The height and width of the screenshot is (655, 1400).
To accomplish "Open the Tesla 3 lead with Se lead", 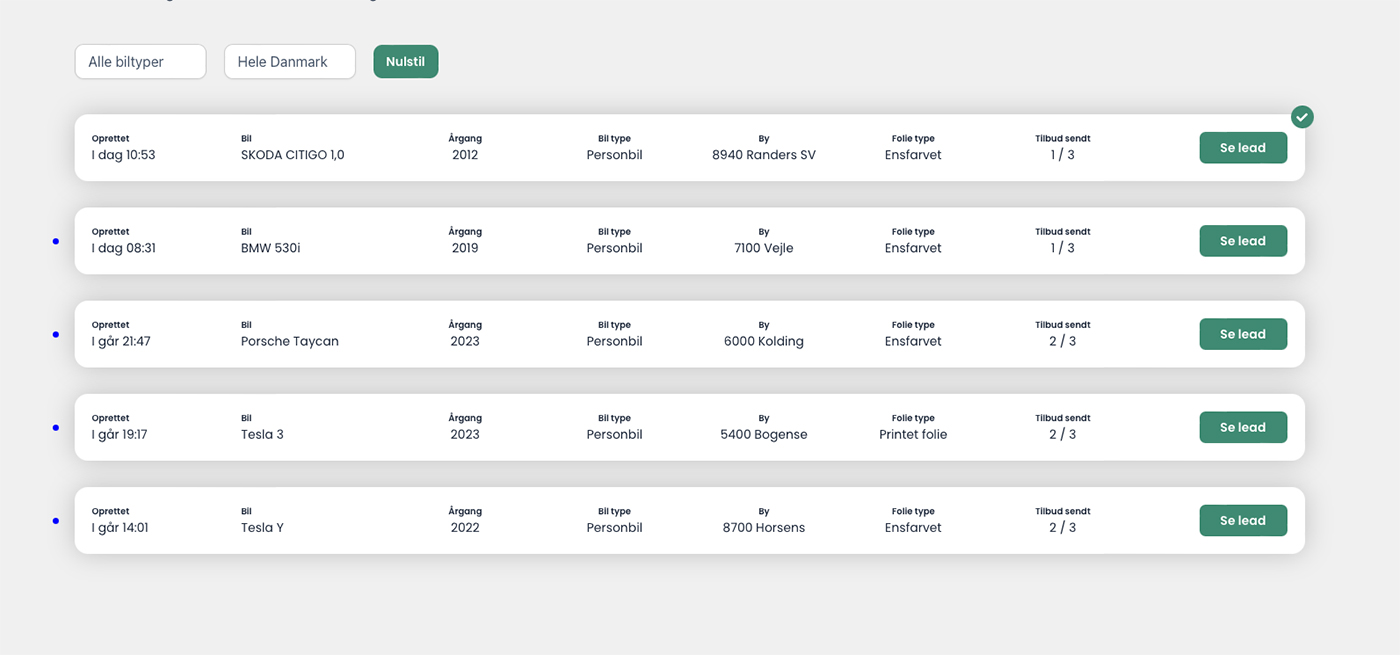I will tap(1242, 427).
